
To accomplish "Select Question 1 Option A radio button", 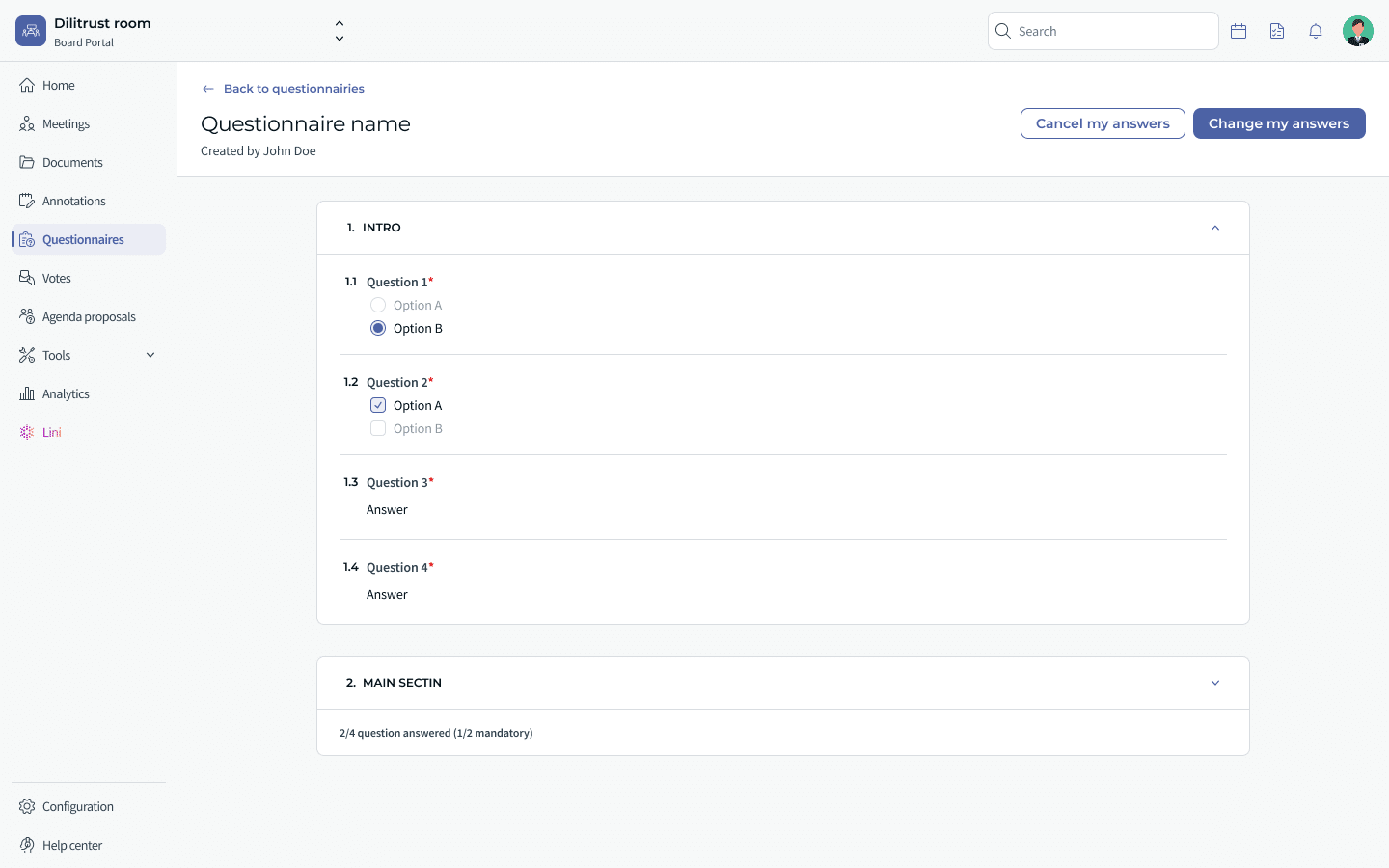I will point(378,305).
